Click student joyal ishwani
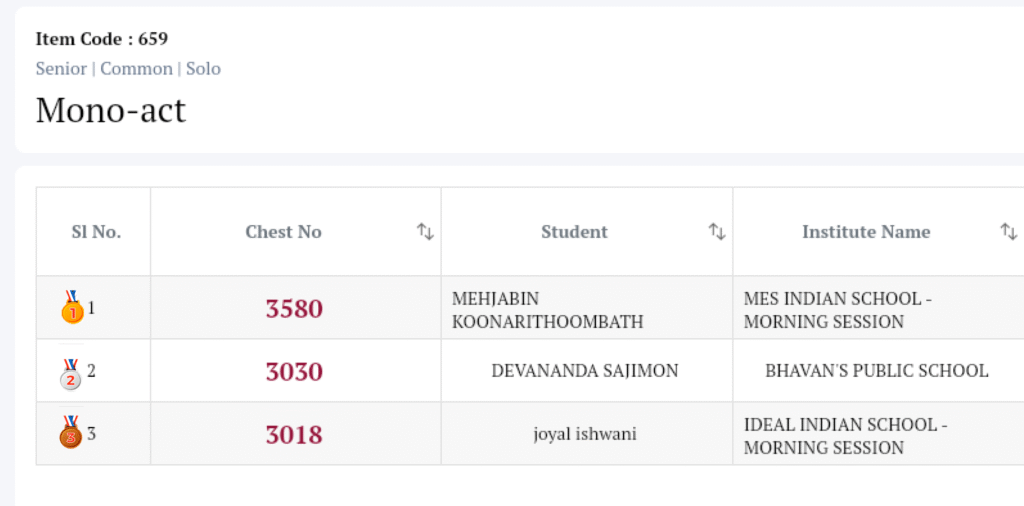The image size is (1024, 506). (585, 434)
